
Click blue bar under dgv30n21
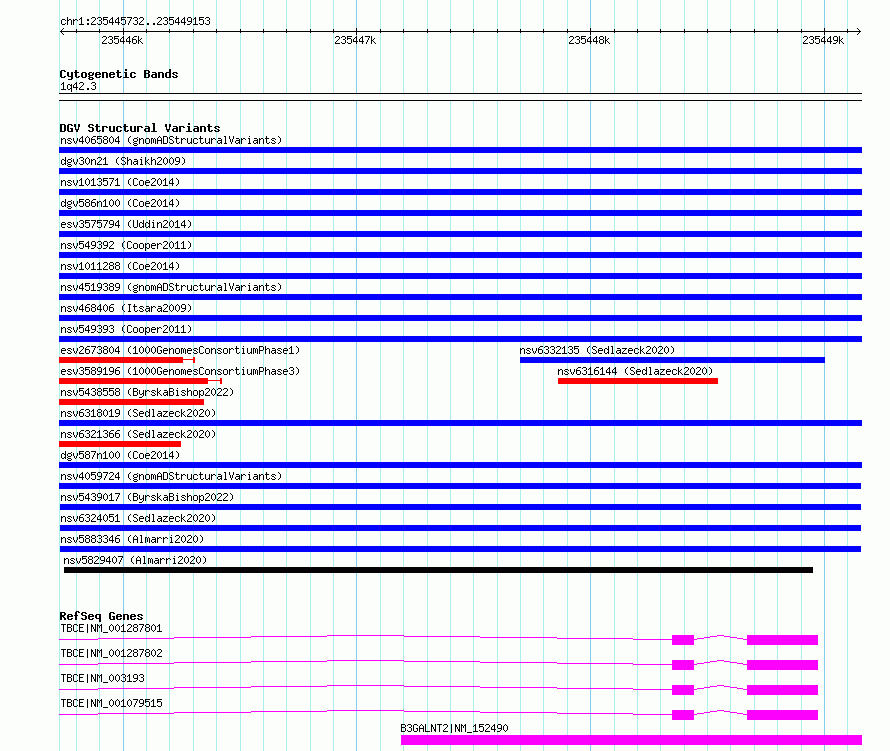(460, 171)
